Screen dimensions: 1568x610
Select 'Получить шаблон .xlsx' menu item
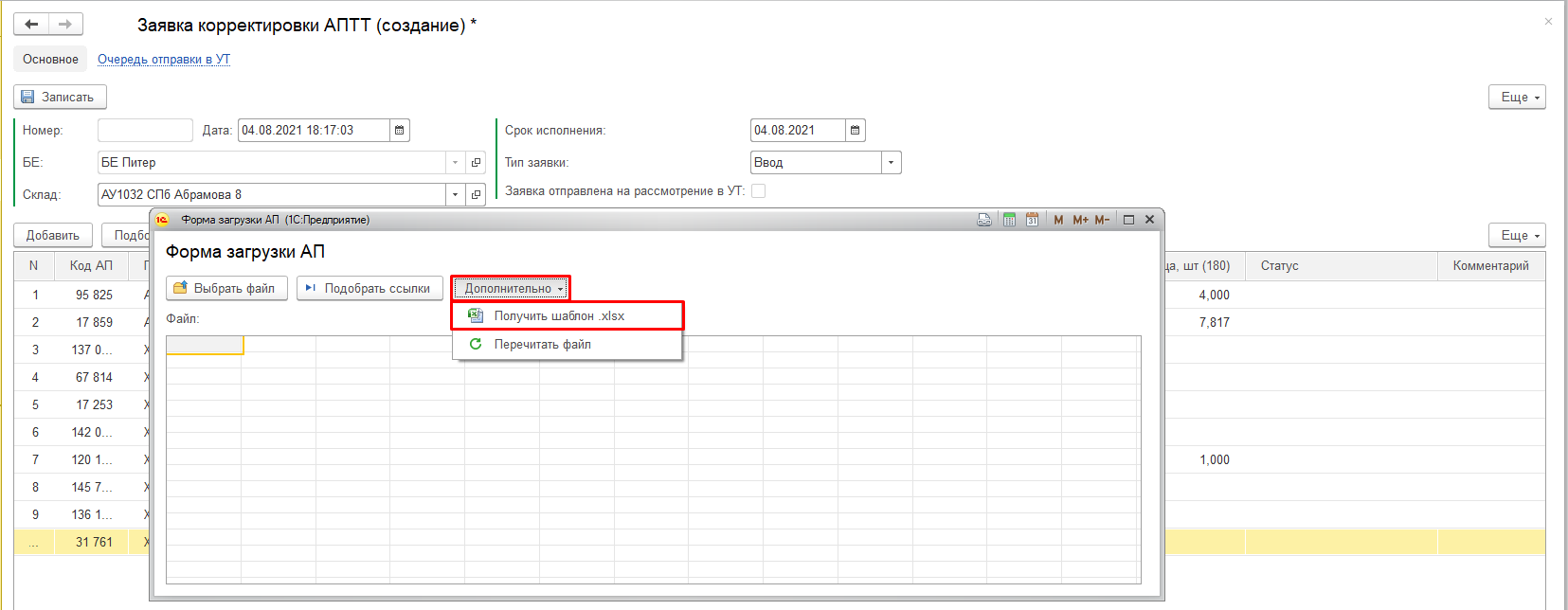[x=559, y=316]
